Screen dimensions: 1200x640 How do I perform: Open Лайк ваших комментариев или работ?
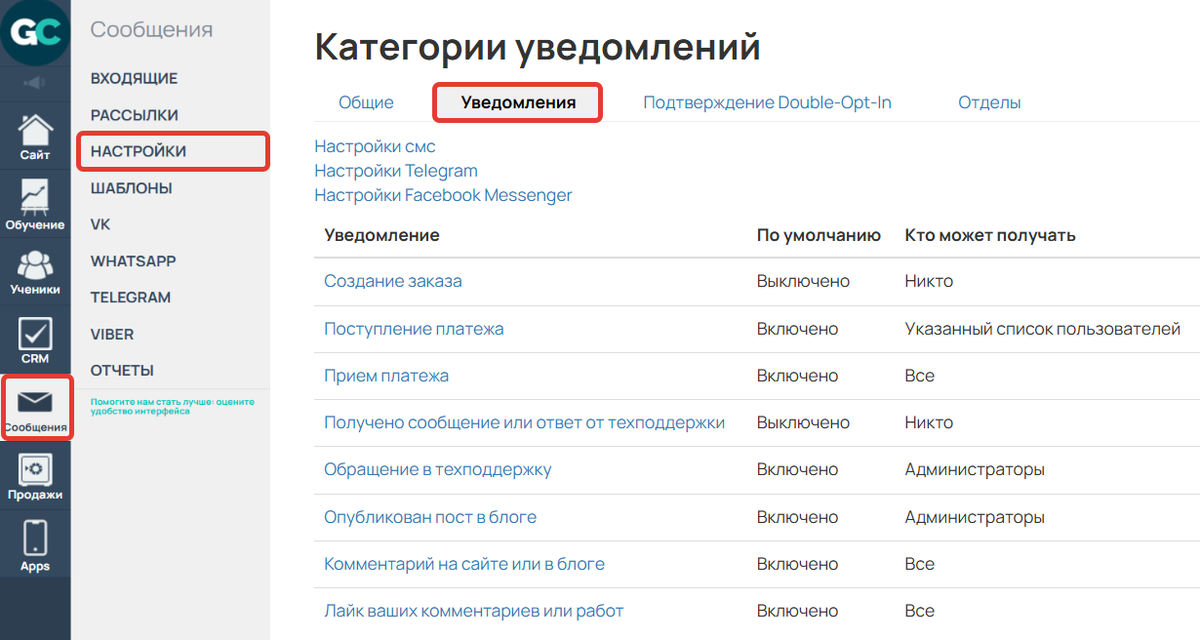[474, 611]
